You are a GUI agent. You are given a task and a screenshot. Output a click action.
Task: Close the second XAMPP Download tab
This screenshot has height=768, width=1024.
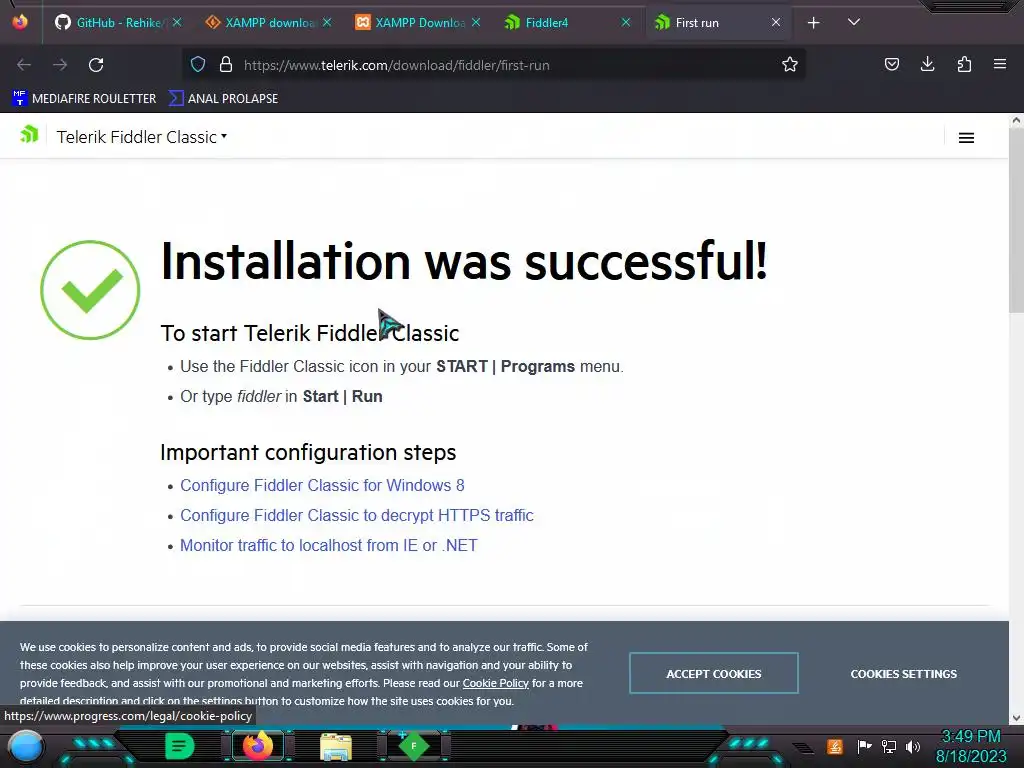tap(476, 22)
